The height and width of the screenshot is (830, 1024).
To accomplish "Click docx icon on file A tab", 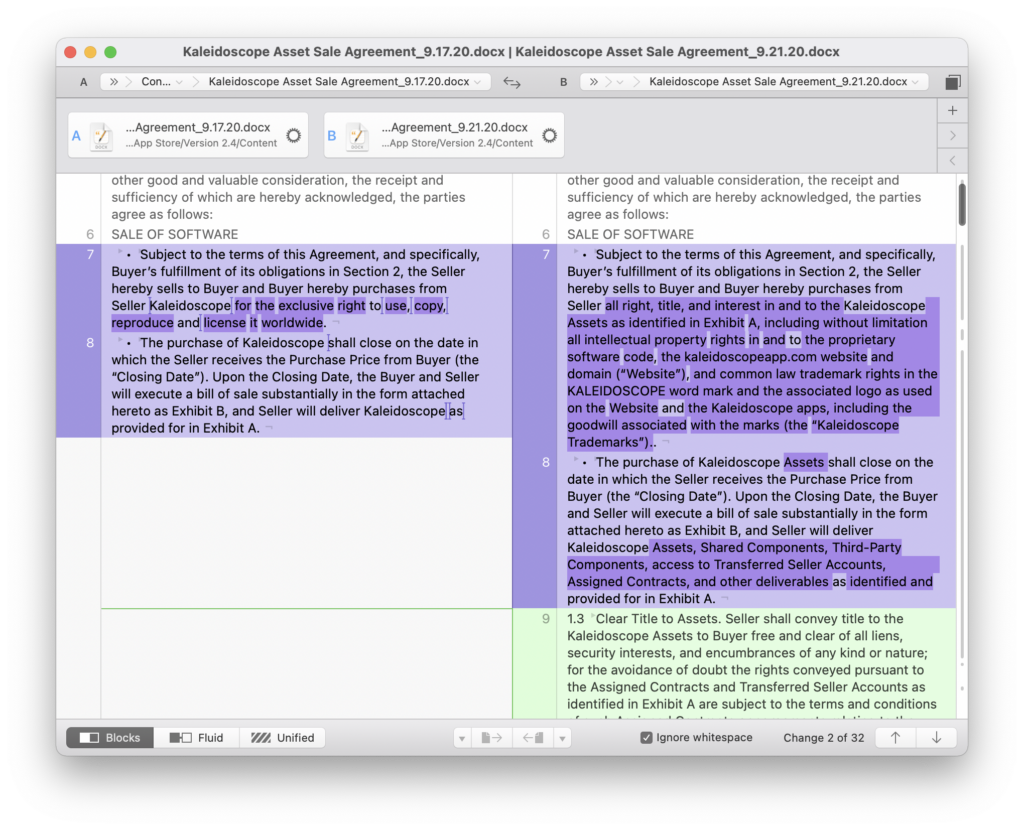I will pos(101,136).
